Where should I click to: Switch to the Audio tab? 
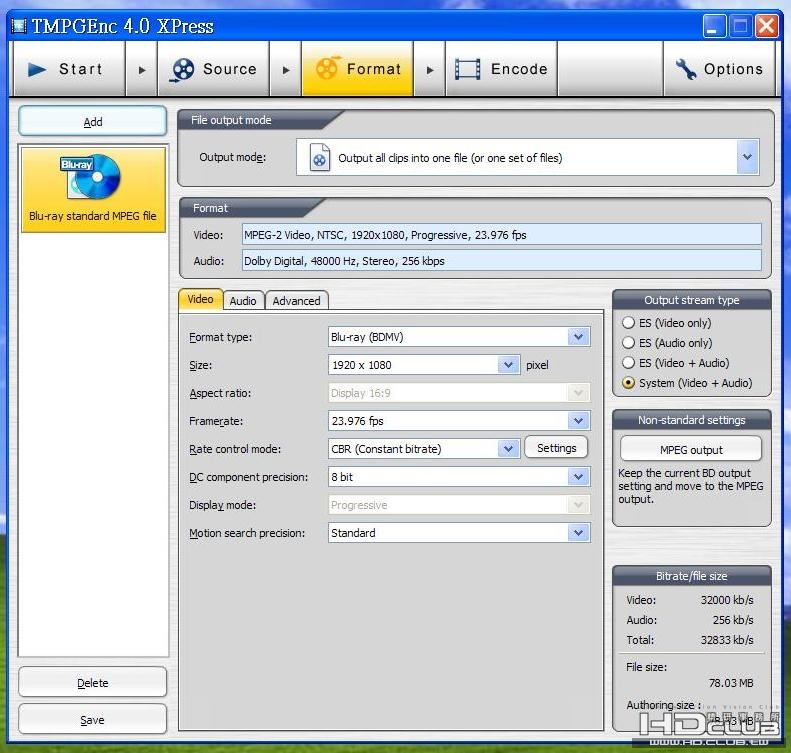243,300
